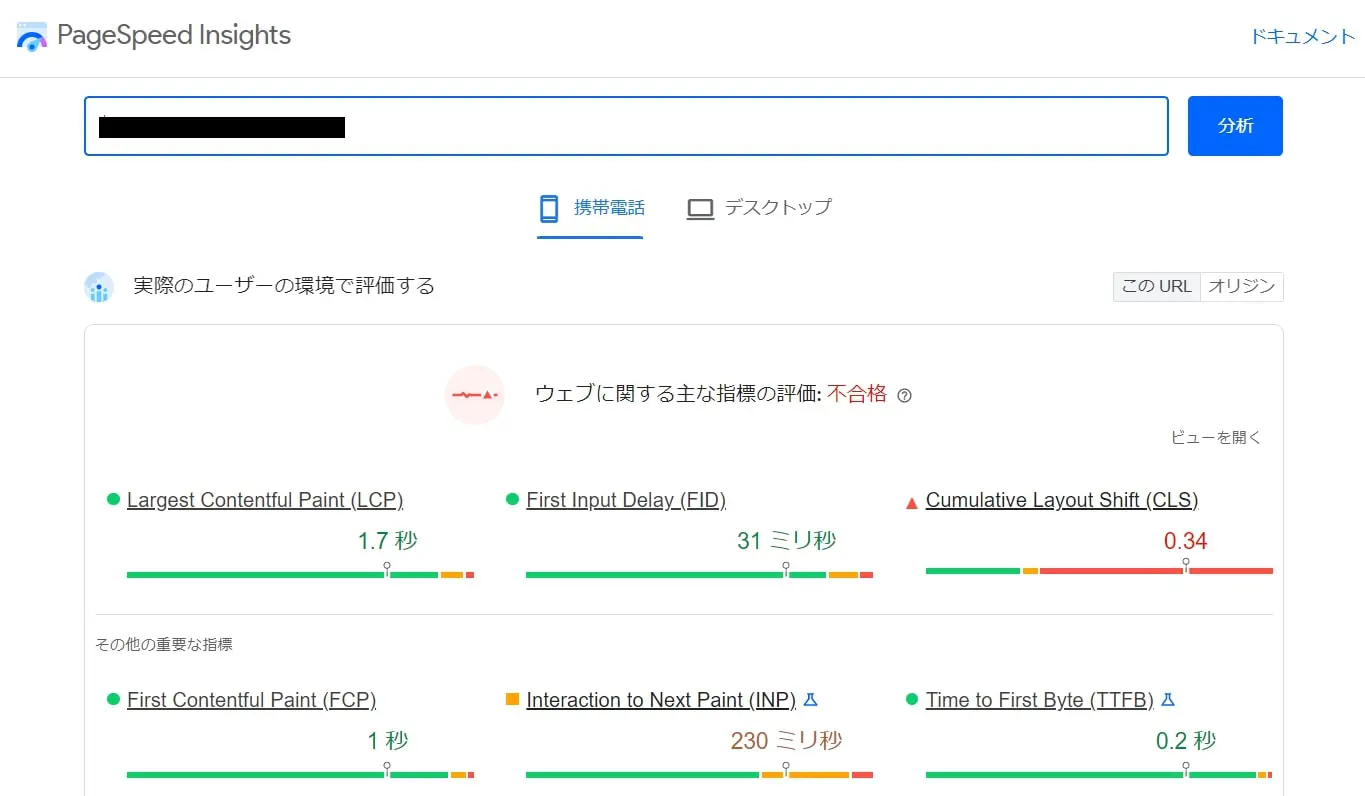Screen dimensions: 1365x796
Task: Open help question mark next to 不合格
Action: pos(904,395)
